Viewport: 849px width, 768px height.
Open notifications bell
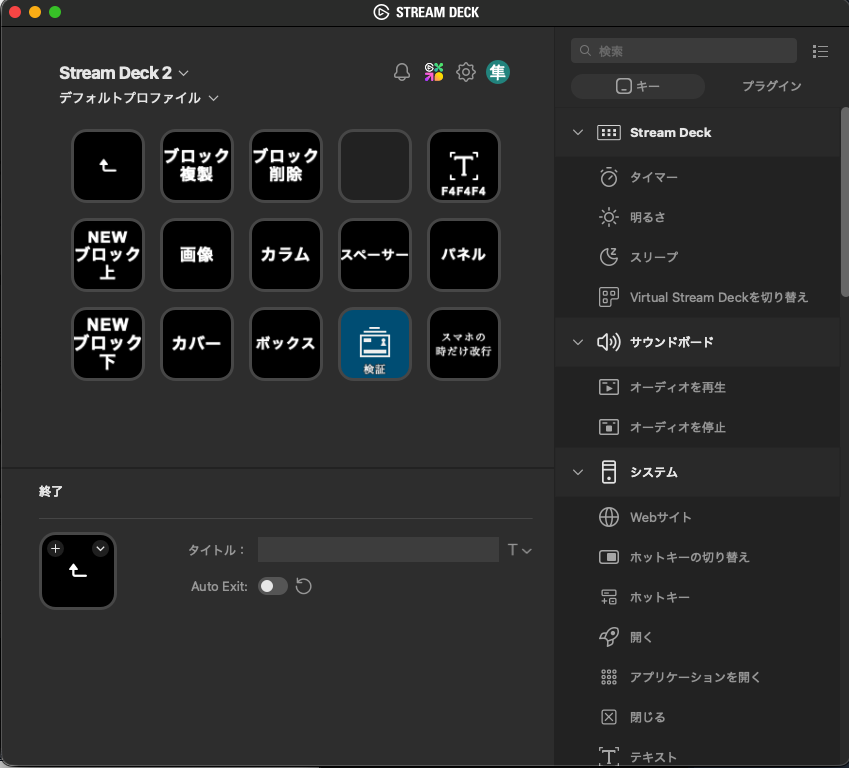(x=402, y=72)
